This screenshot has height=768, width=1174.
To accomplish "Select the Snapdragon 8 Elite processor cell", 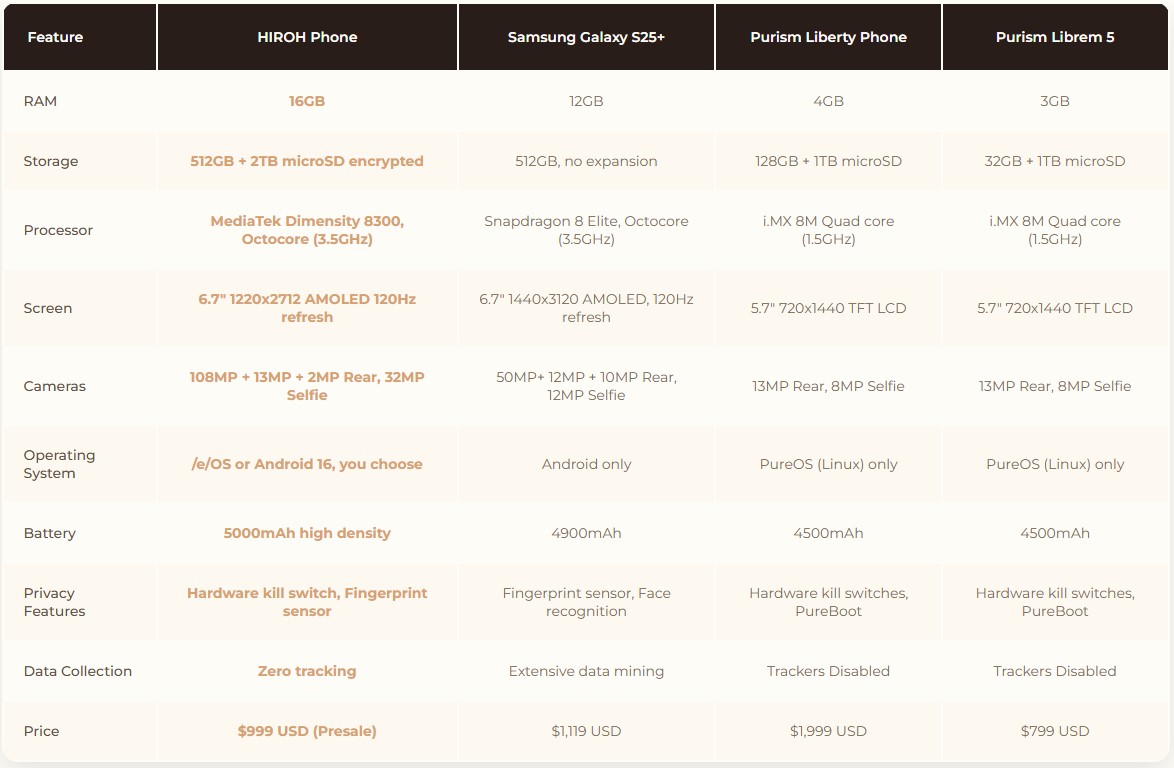I will point(586,230).
